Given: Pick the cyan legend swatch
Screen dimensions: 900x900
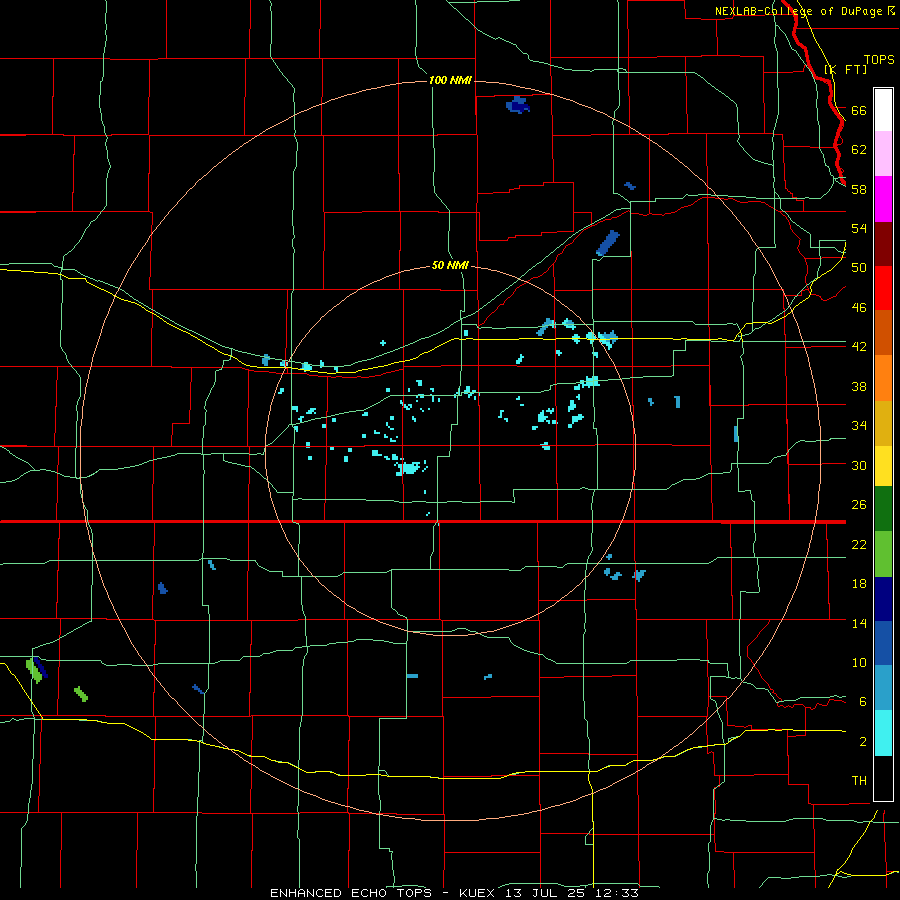Looking at the screenshot, I should (x=883, y=733).
